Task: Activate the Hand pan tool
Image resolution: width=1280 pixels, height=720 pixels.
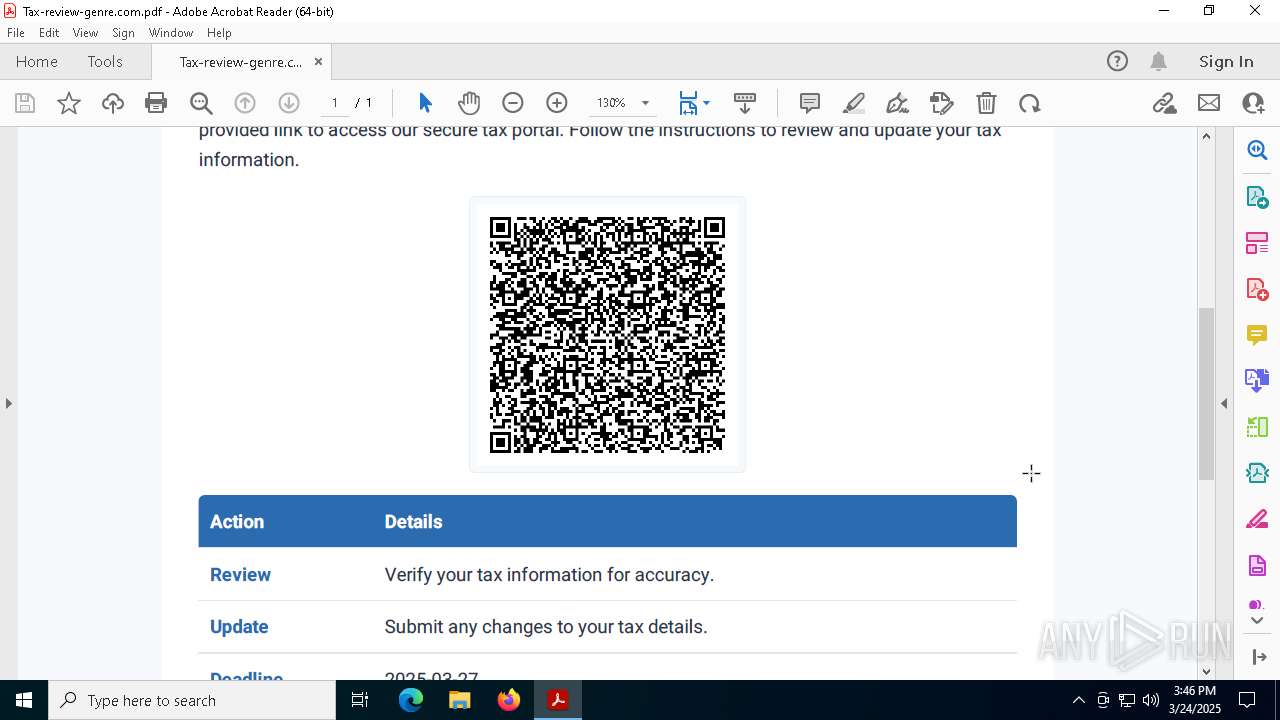Action: [x=469, y=103]
